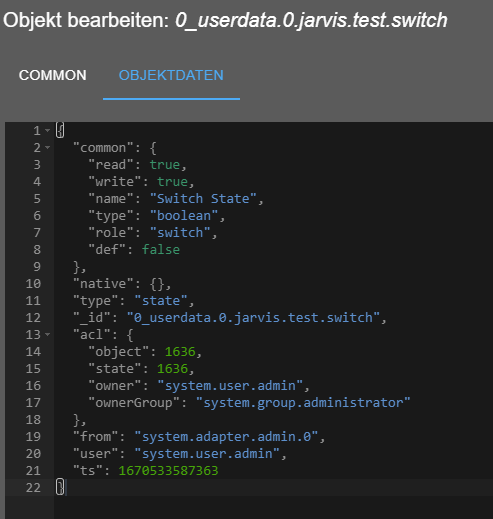
Task: Place cursor on the "native": {} line
Action: 122,284
